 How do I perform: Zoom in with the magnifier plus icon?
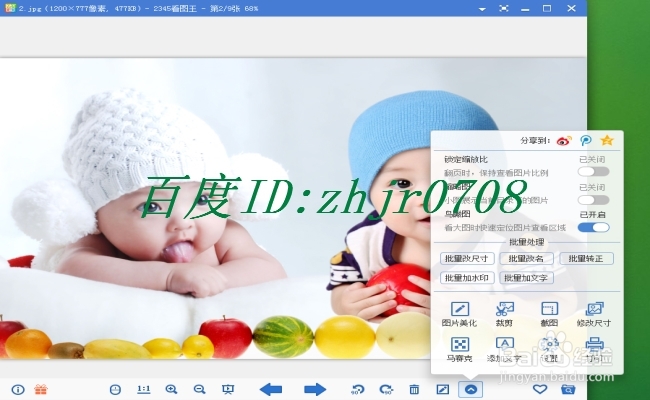tap(171, 389)
